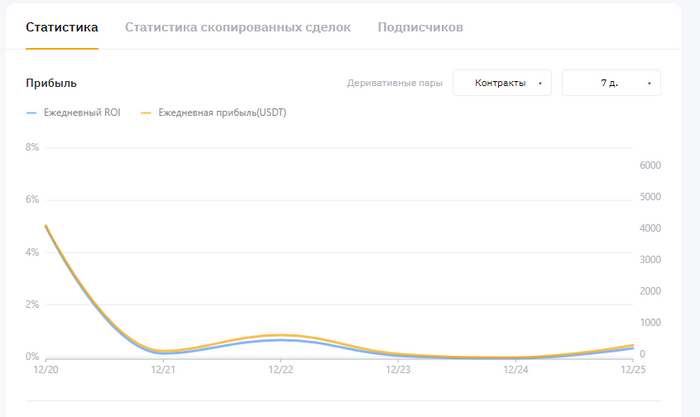This screenshot has width=700, height=417.
Task: Switch to Статистика скопированных сделок tab
Action: (x=238, y=27)
